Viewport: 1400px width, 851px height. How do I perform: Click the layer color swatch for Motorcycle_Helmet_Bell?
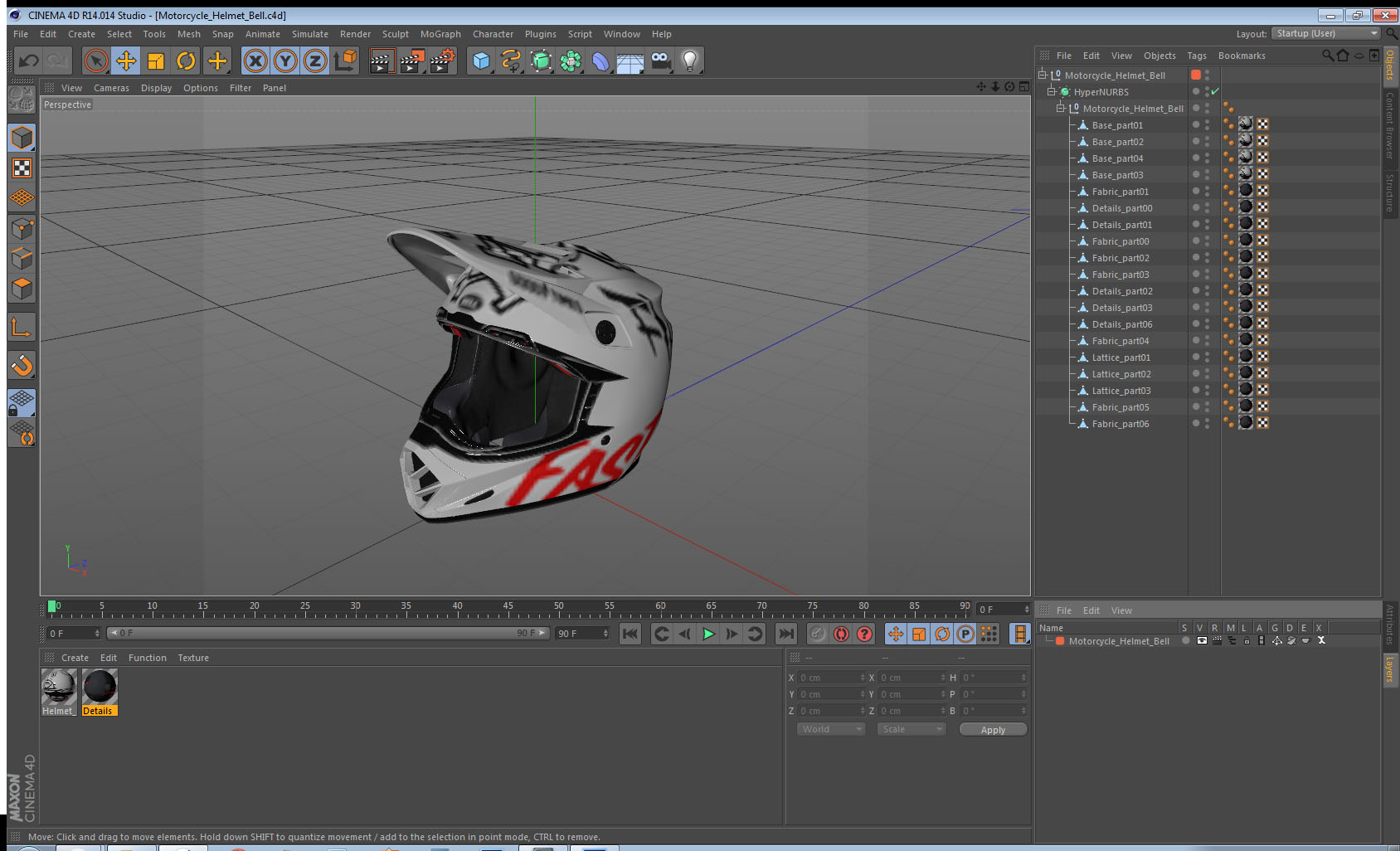[x=1196, y=75]
